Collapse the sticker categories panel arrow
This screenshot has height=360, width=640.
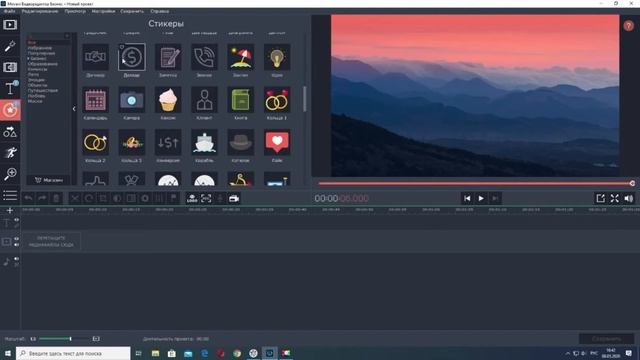74,109
